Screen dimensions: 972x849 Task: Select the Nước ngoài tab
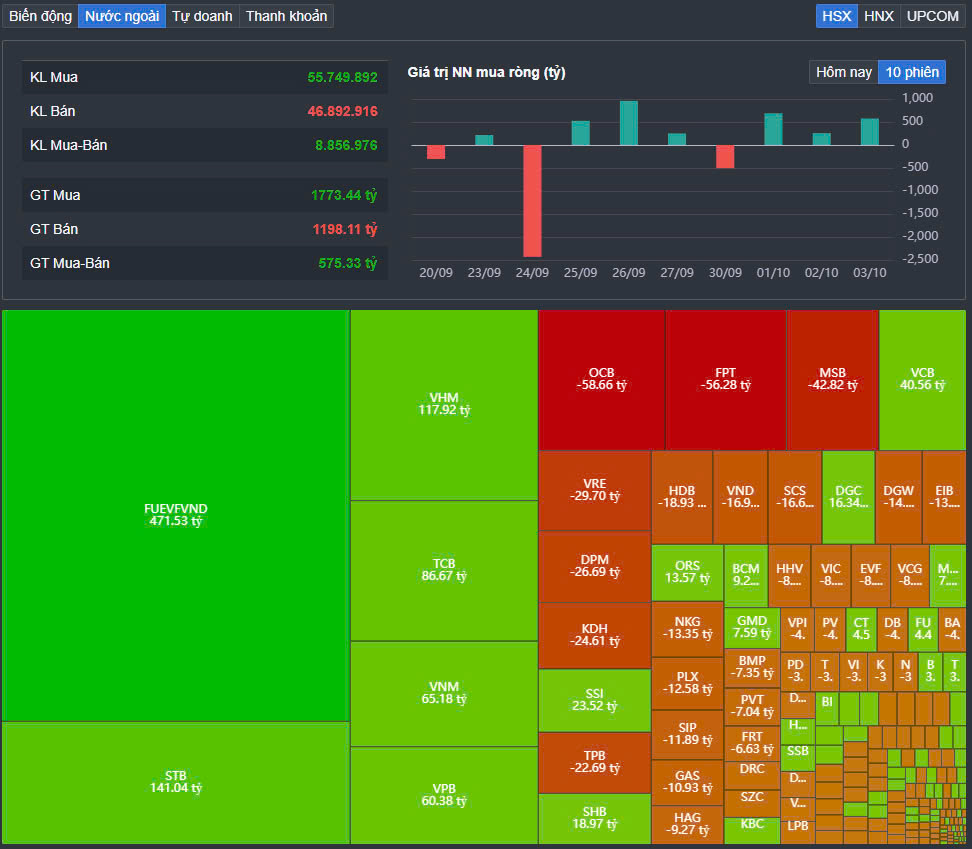[x=122, y=16]
